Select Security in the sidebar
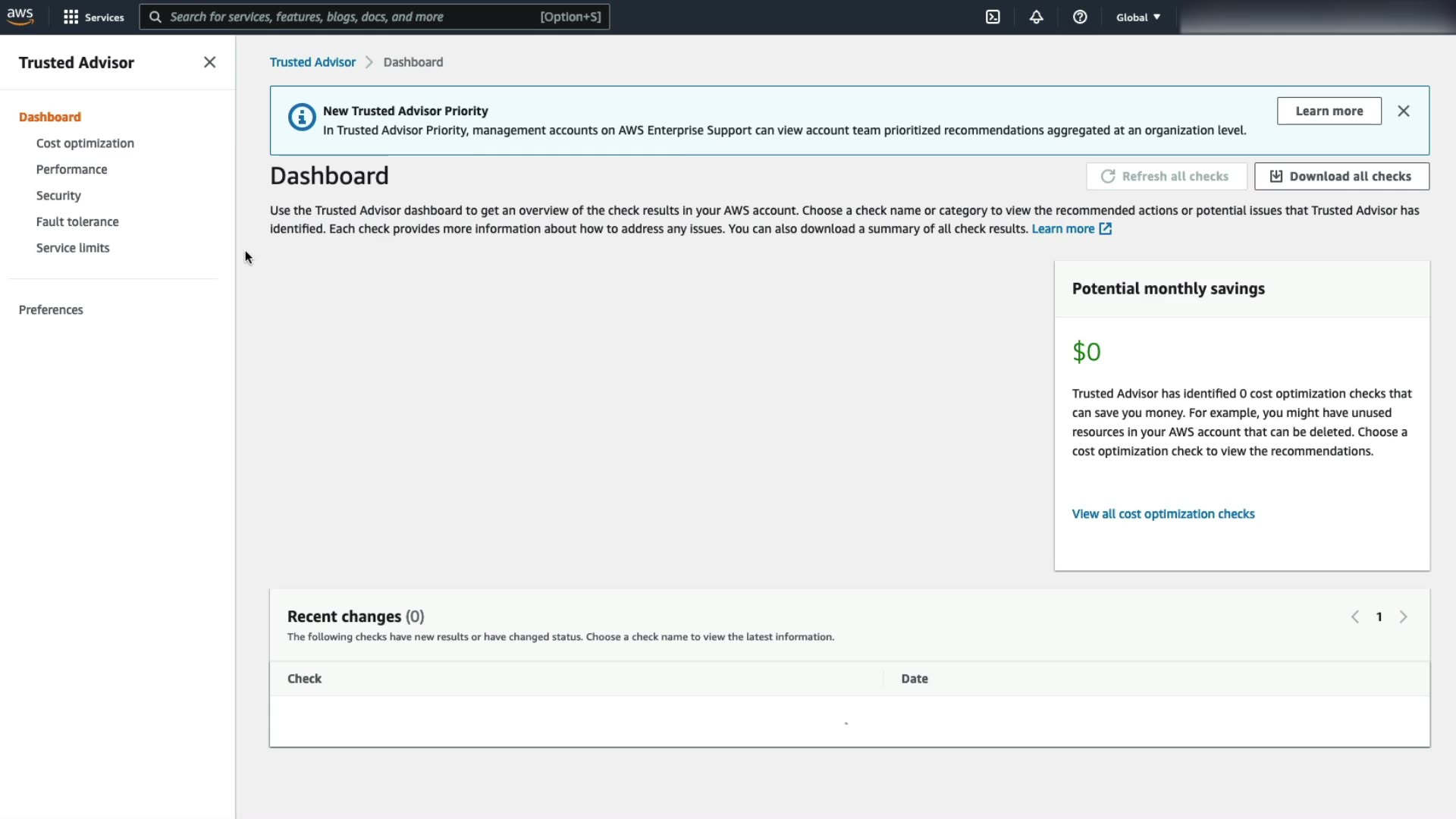Screen dimensions: 1456x819 coord(58,196)
